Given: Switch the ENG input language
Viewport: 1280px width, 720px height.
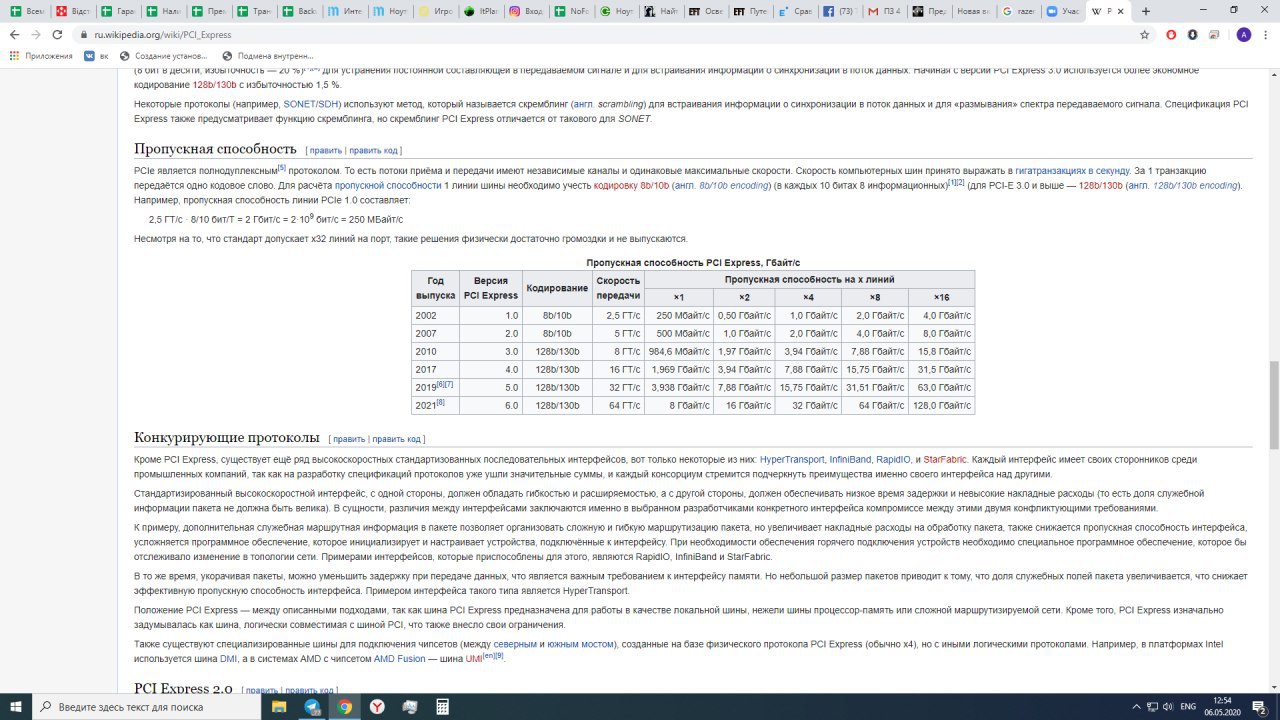Looking at the screenshot, I should pos(1189,706).
